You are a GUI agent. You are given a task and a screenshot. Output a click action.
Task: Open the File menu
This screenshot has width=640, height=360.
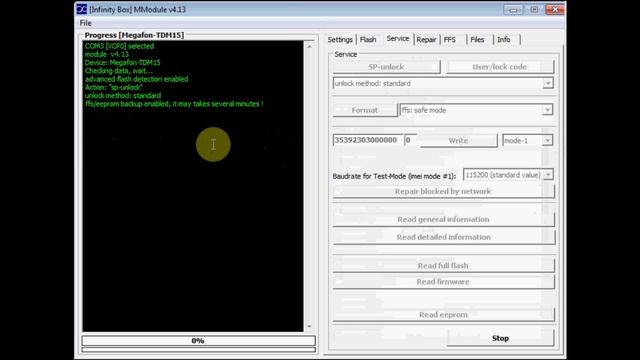tap(85, 23)
